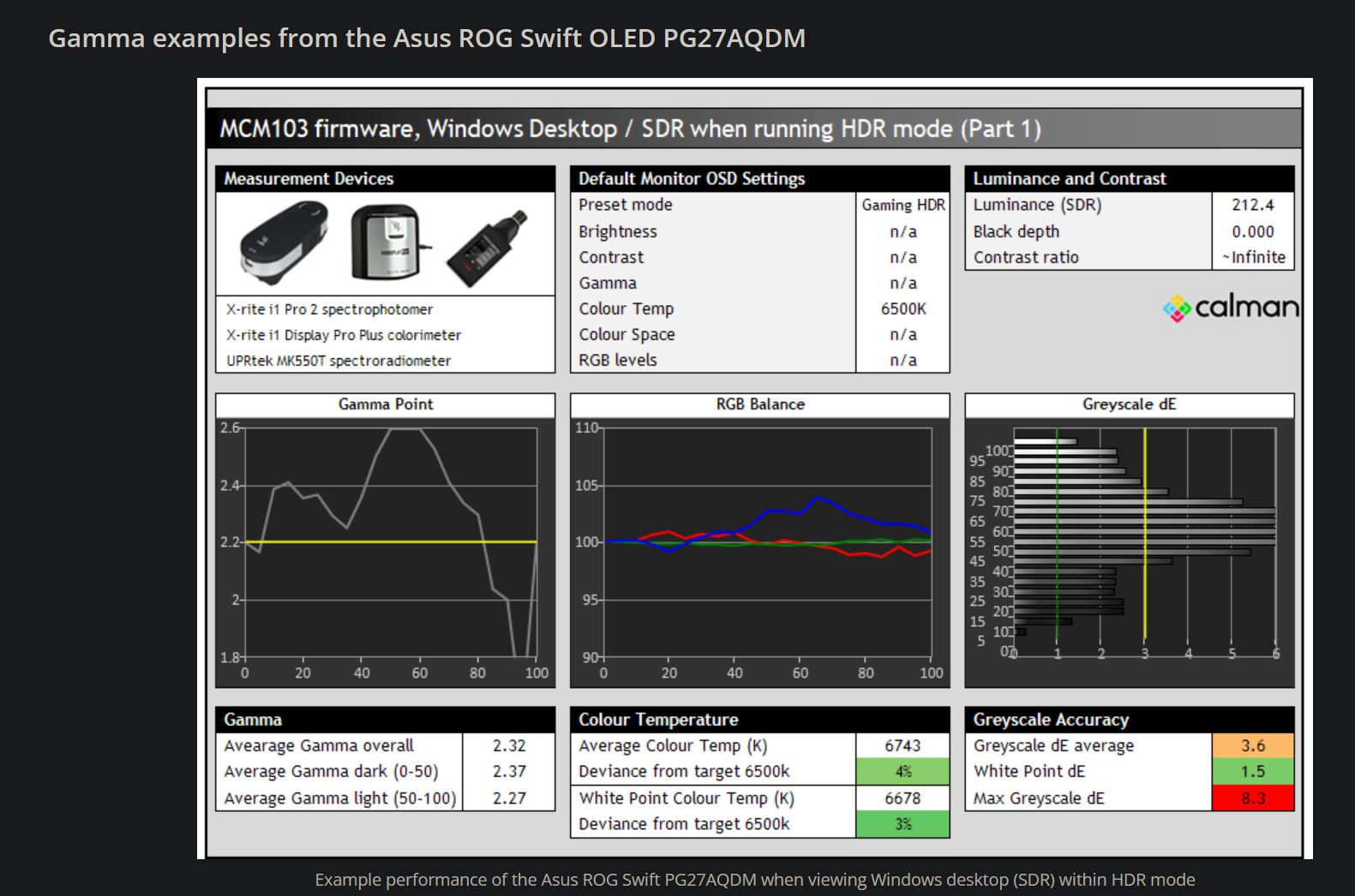1355x896 pixels.
Task: Click the "X-rite i1 Pro 2 spectrophotometer" text
Action: tap(330, 309)
